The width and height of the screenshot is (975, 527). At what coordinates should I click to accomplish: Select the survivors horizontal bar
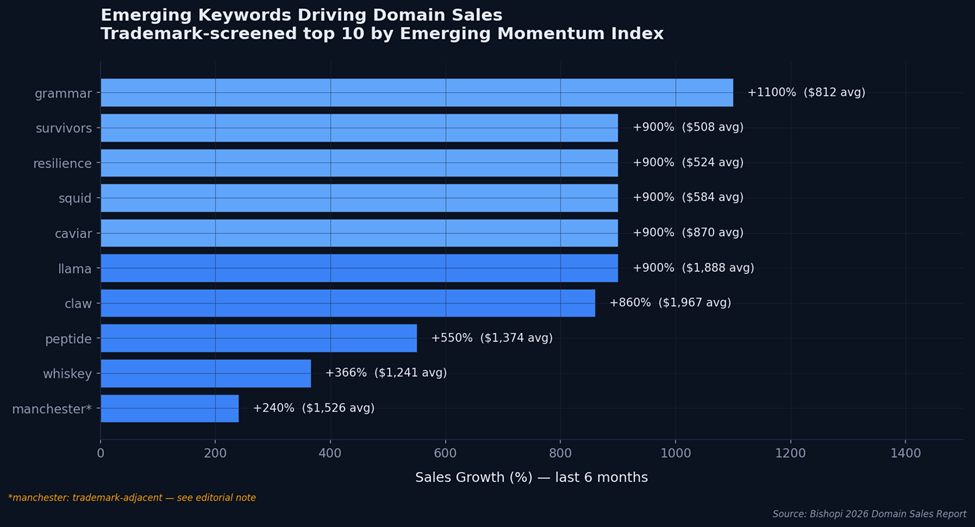(359, 128)
